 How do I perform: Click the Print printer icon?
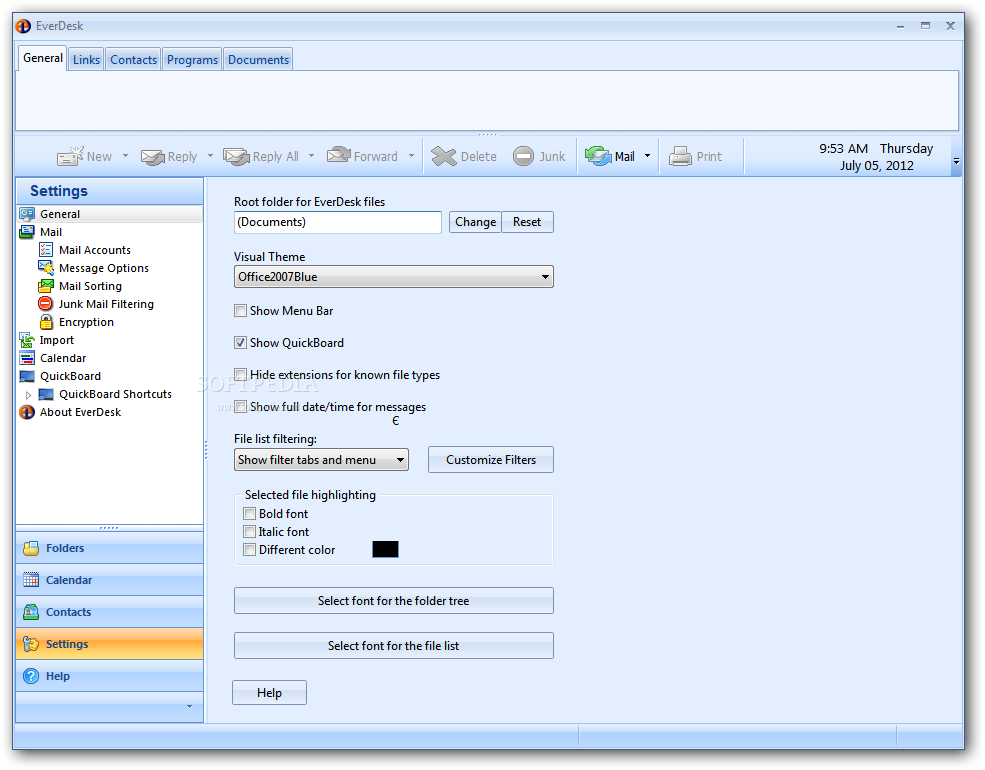click(680, 156)
